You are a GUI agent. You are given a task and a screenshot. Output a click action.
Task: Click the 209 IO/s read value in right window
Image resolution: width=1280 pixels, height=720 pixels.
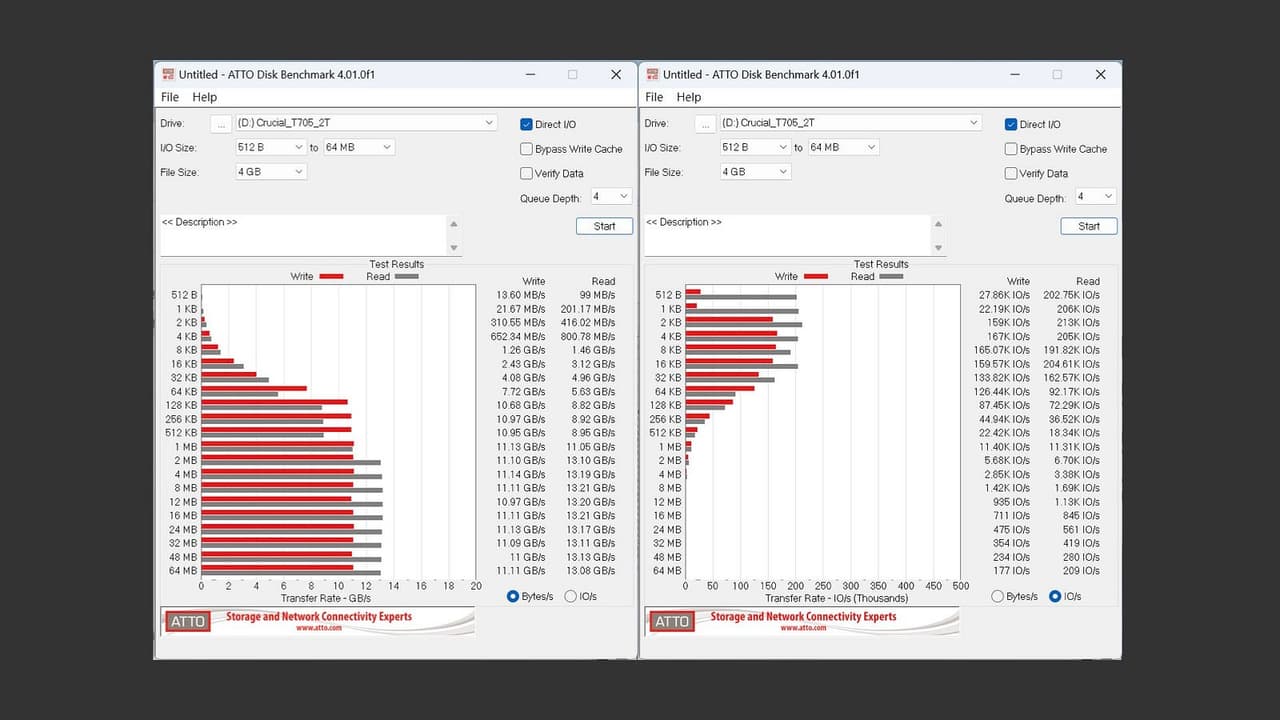click(1081, 571)
